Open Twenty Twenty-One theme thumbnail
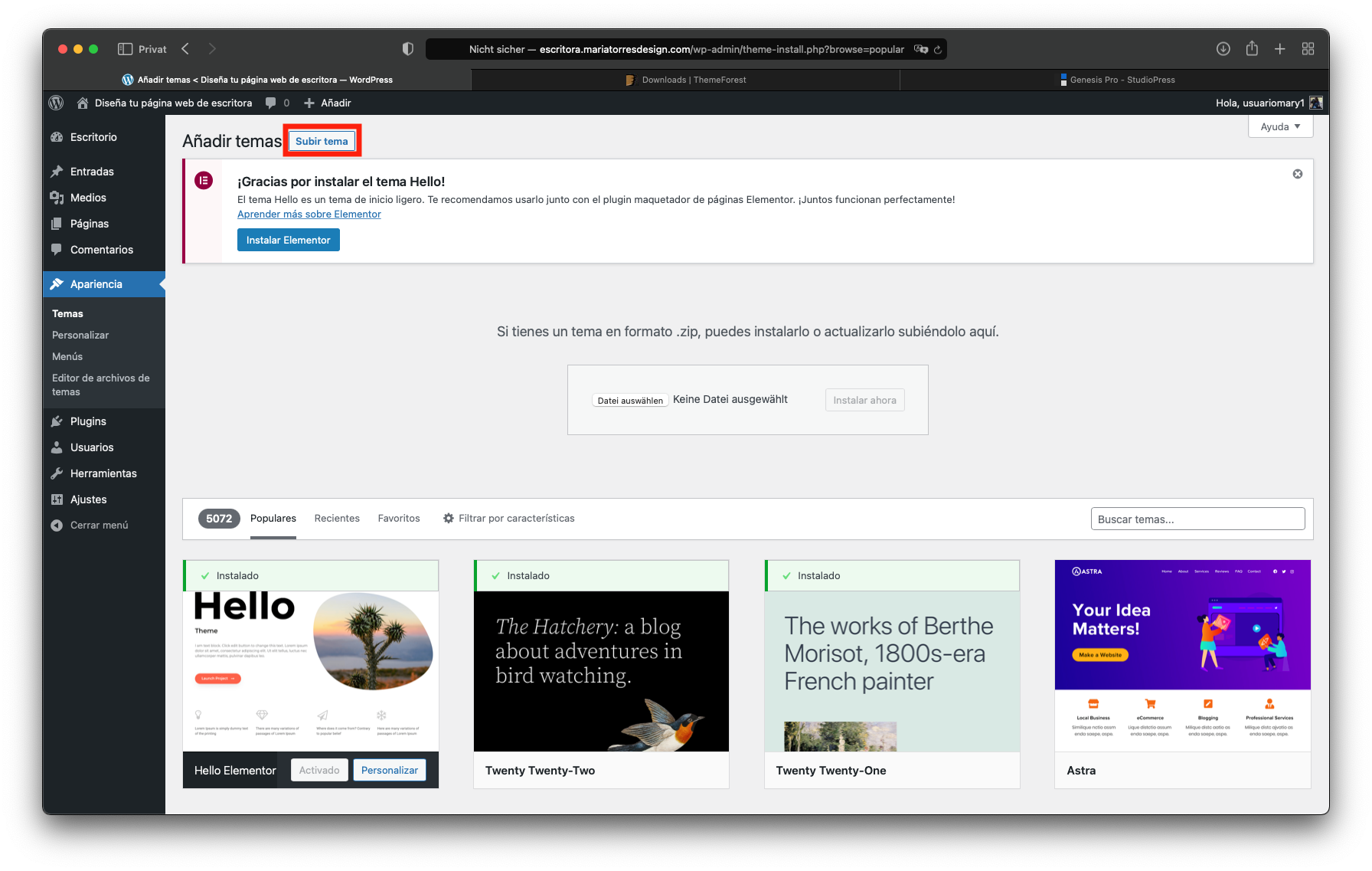Viewport: 1372px width, 871px height. (892, 671)
